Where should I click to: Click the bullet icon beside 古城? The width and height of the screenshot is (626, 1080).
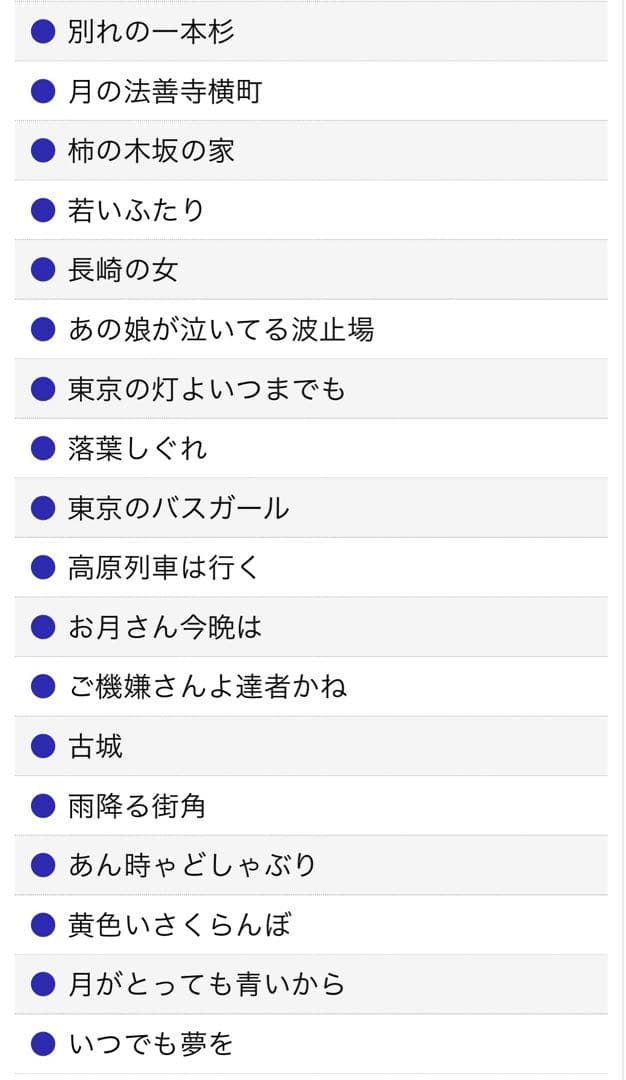tap(41, 746)
